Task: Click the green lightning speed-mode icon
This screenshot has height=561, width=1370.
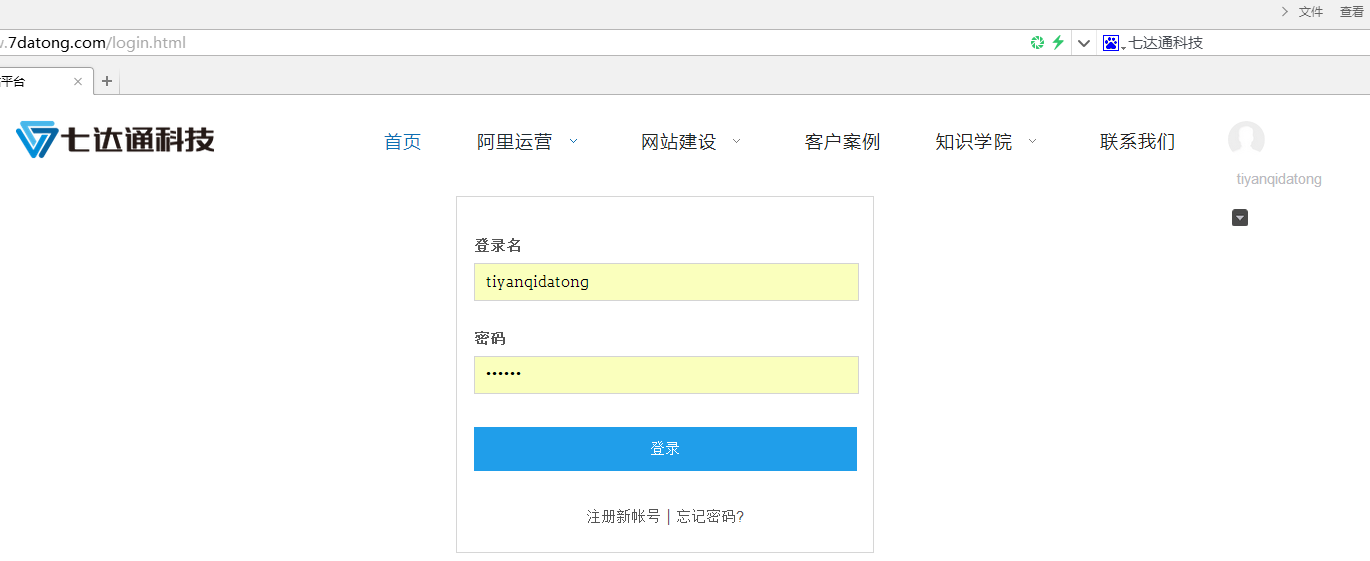Action: pyautogui.click(x=1058, y=43)
